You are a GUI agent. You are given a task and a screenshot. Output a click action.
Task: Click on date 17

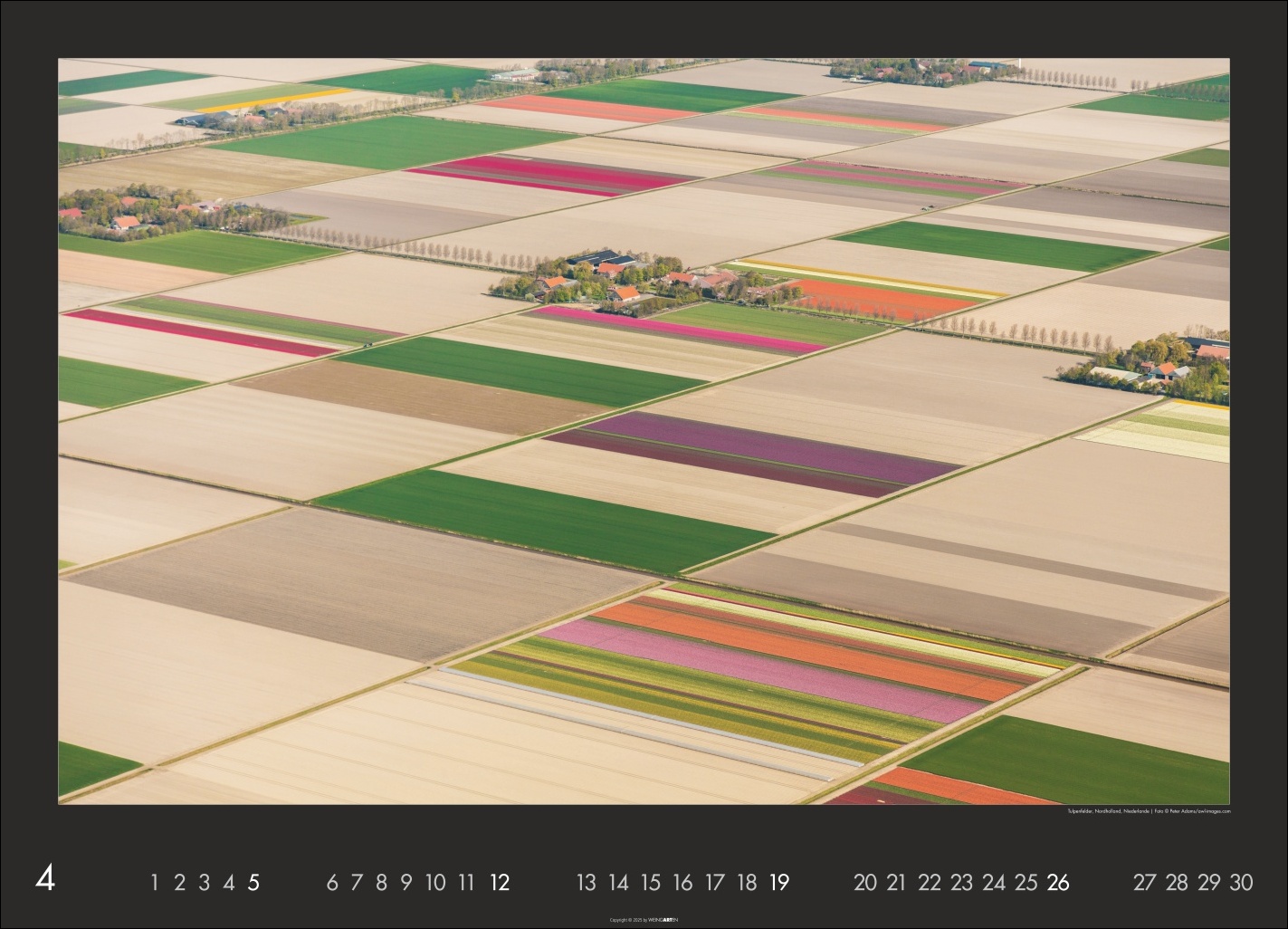(x=714, y=882)
